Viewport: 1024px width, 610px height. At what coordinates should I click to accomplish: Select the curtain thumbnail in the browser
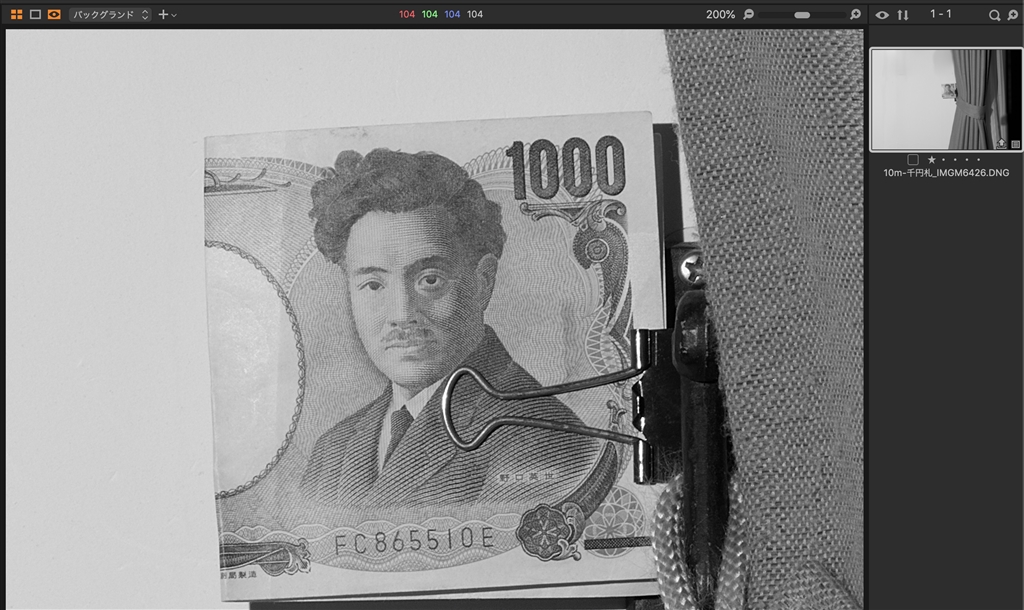[x=946, y=100]
